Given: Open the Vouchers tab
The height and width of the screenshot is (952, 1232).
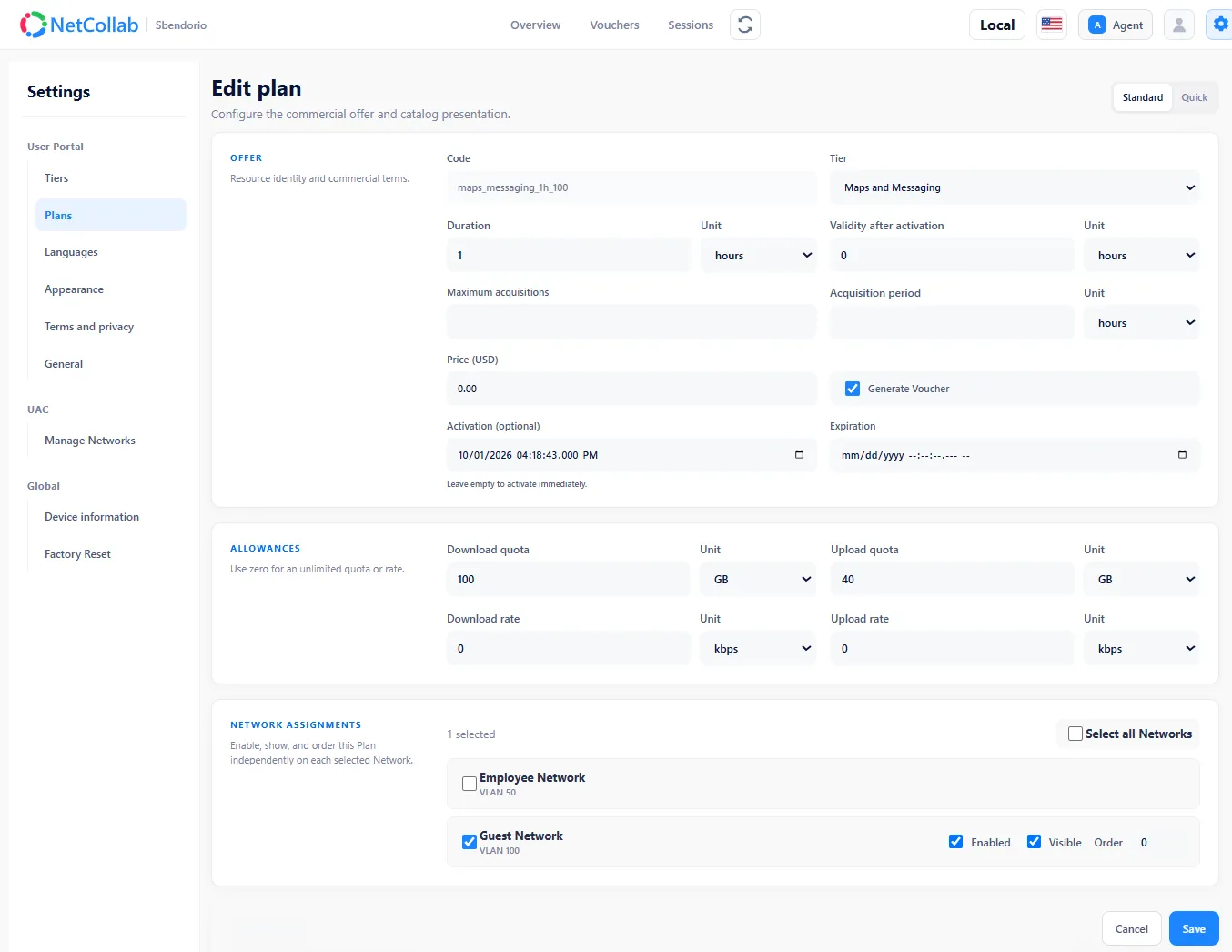Looking at the screenshot, I should 614,25.
